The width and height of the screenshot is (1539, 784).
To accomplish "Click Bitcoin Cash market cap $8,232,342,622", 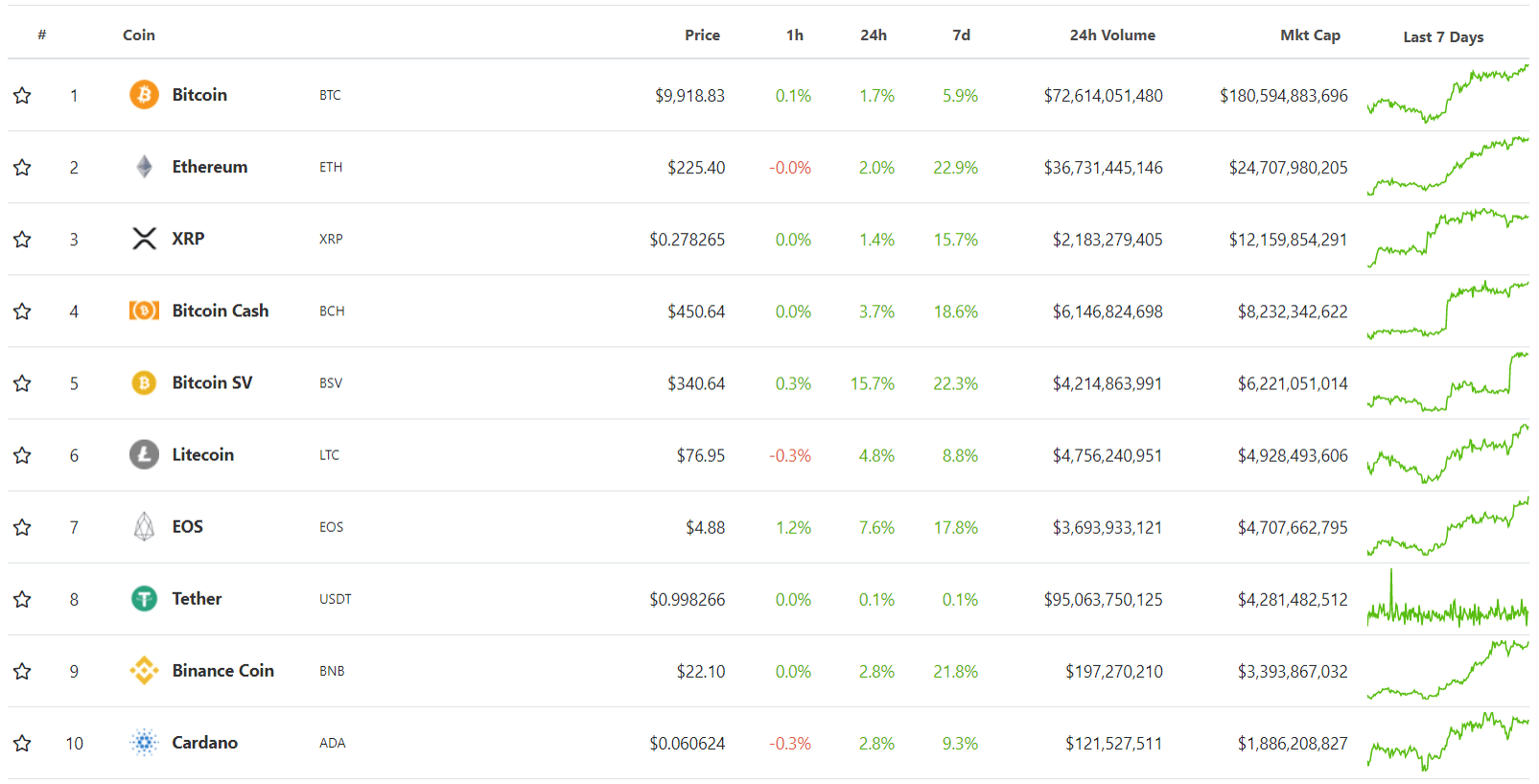I will tap(1293, 311).
